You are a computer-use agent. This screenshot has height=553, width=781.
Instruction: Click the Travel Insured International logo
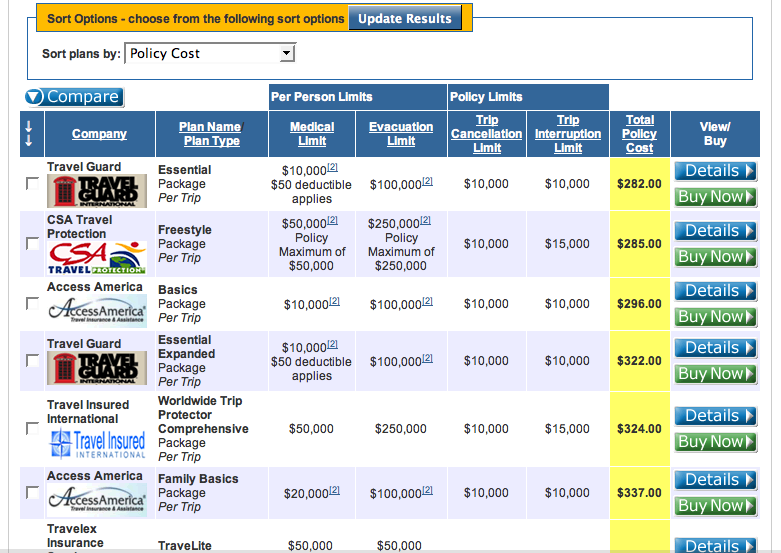[97, 443]
